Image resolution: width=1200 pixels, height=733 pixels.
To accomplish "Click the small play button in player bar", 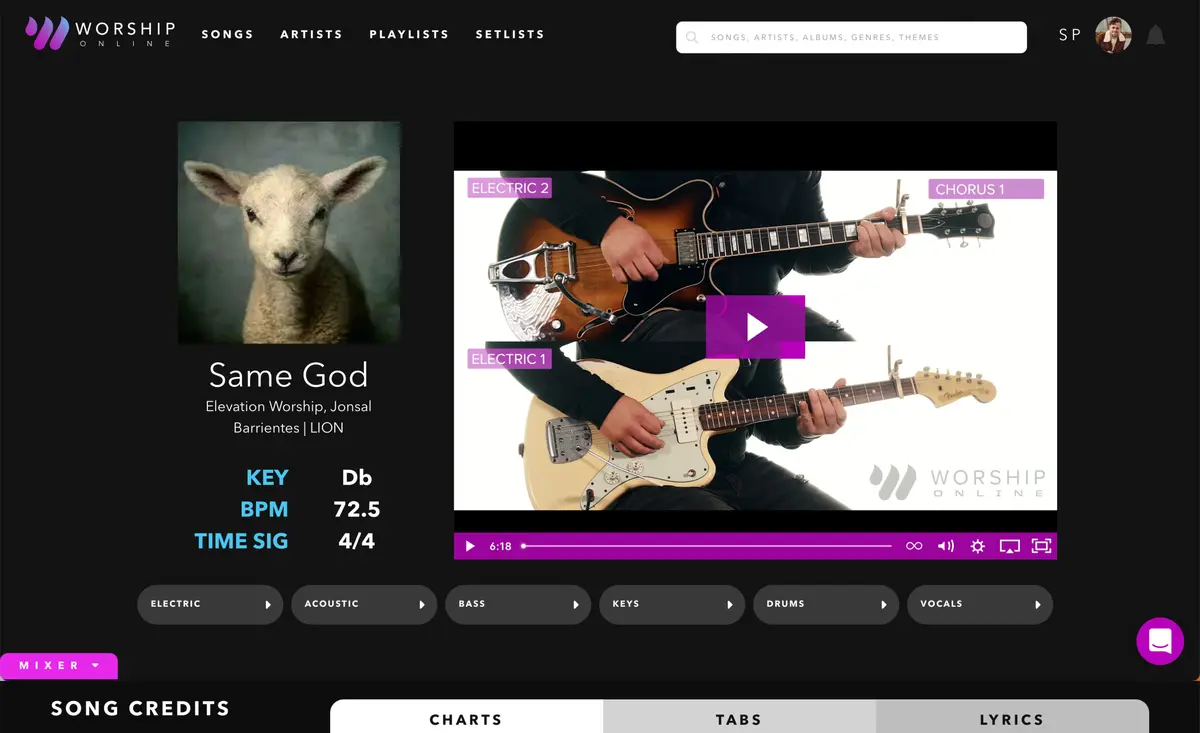I will tap(470, 546).
